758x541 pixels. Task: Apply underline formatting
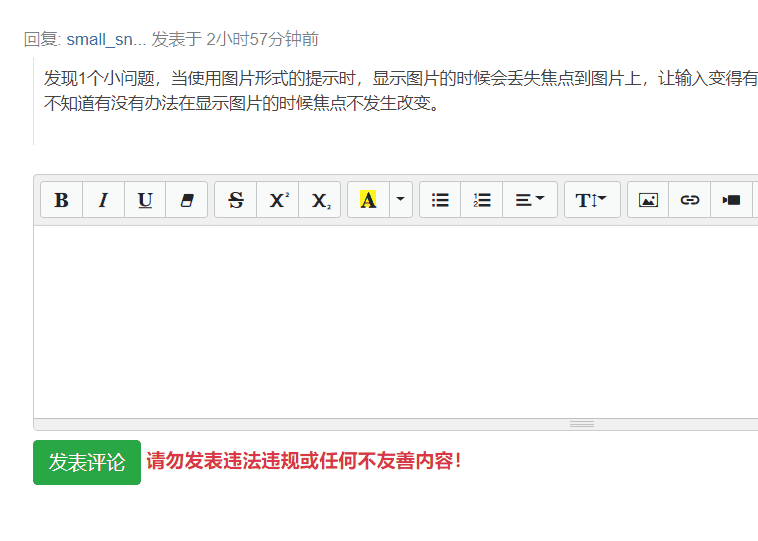[x=145, y=200]
